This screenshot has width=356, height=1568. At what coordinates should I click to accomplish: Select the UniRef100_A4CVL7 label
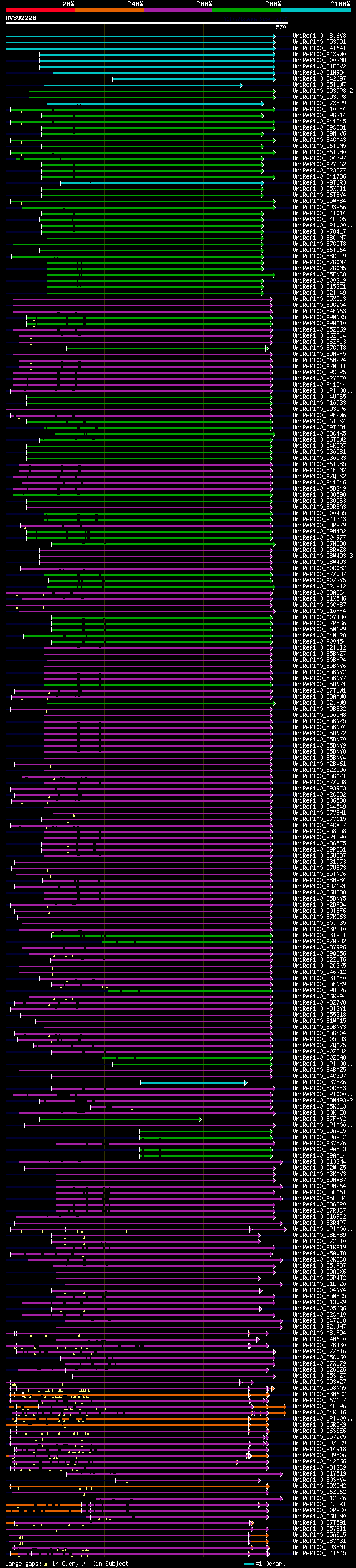tap(319, 825)
